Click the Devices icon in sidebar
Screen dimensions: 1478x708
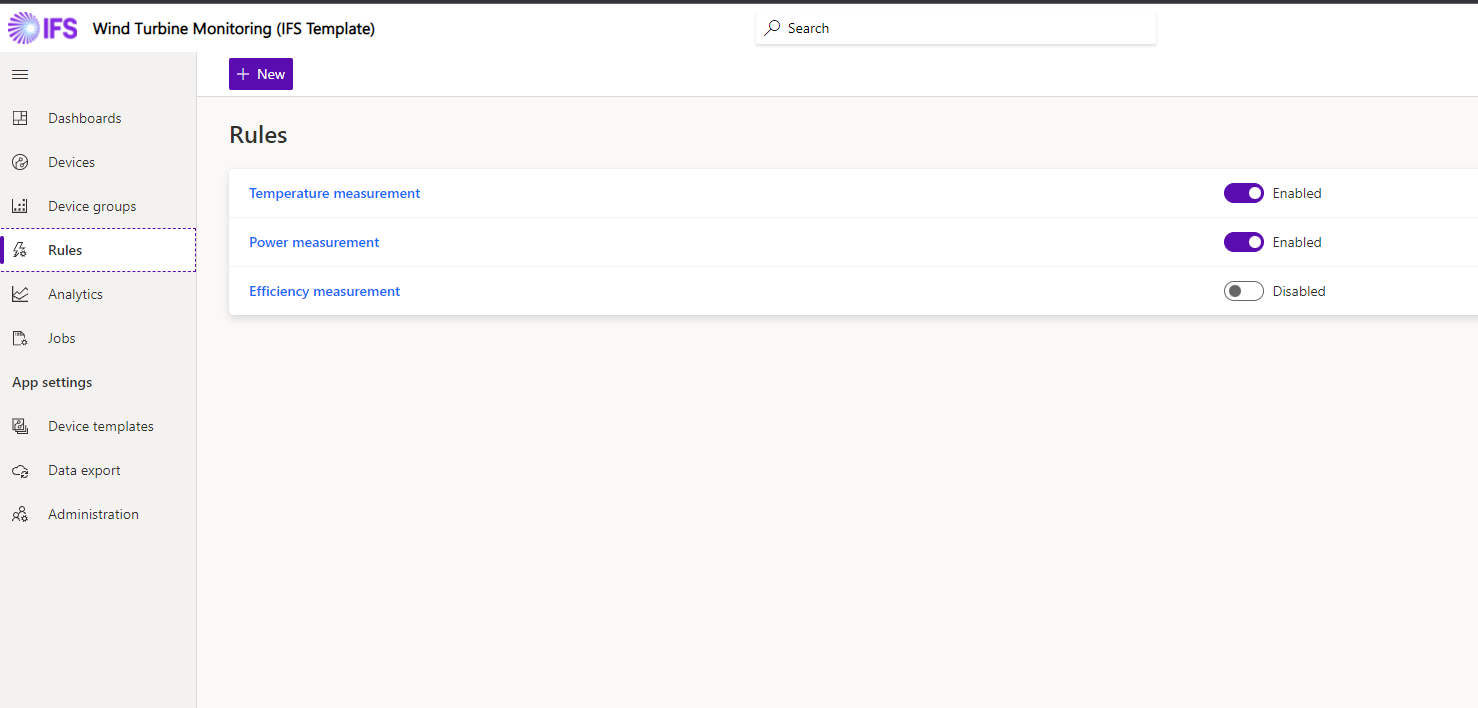pos(20,162)
